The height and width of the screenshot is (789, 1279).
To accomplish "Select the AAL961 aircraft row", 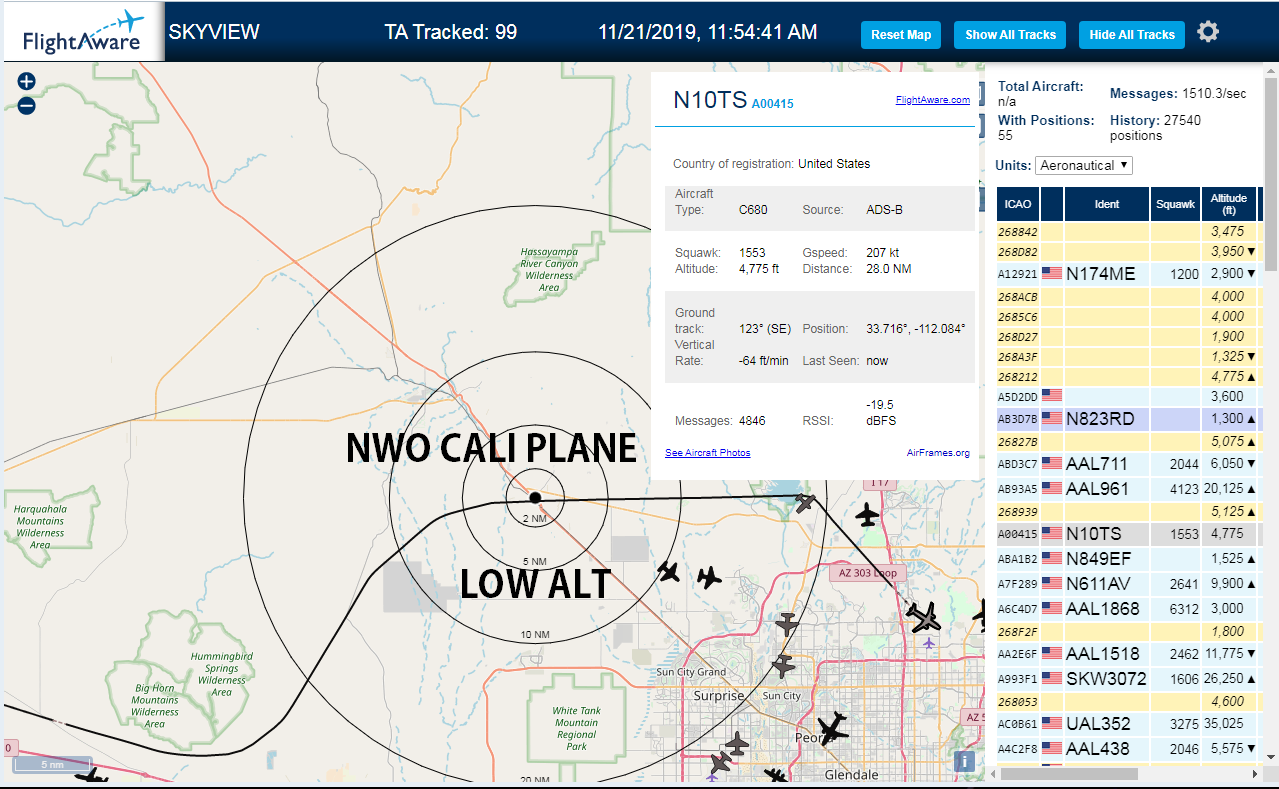I will click(1128, 488).
